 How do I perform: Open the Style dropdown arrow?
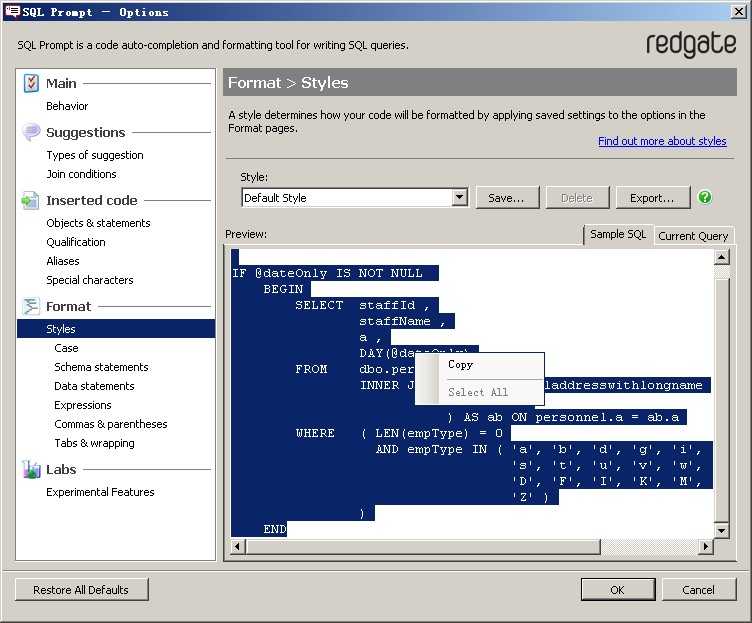point(459,197)
